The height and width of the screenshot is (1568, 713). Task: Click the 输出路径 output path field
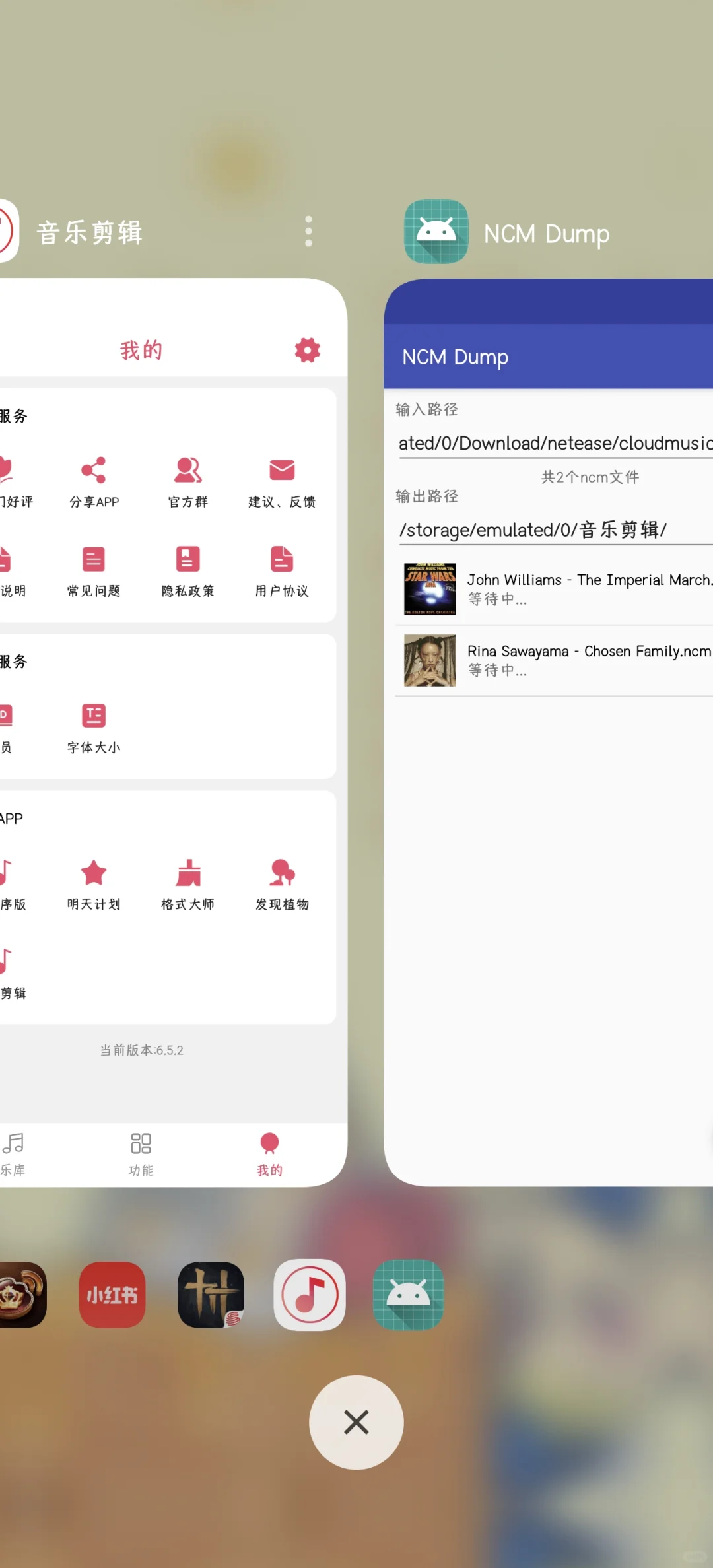pyautogui.click(x=555, y=530)
